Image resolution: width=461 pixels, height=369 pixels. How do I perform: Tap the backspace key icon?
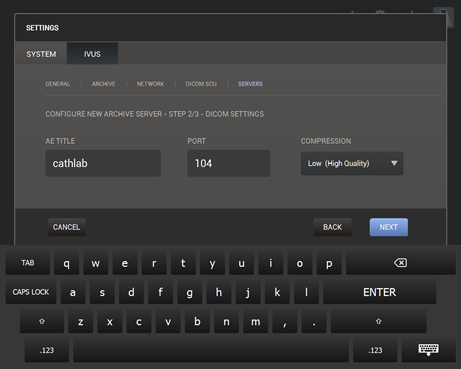pyautogui.click(x=401, y=263)
